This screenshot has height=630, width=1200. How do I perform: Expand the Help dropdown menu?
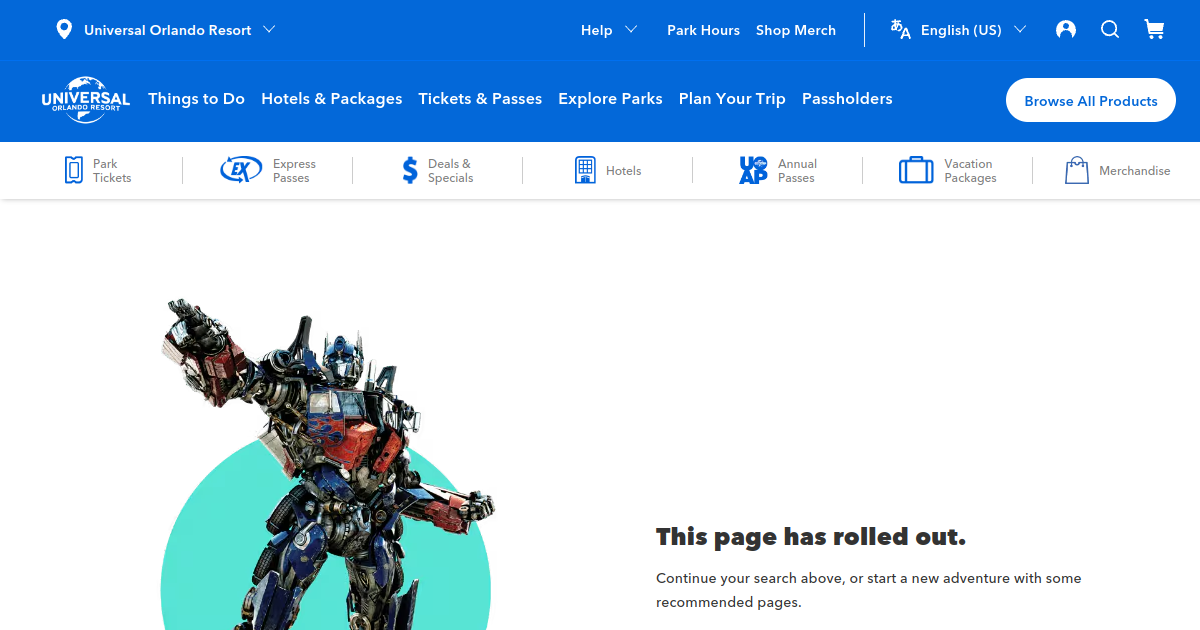609,30
